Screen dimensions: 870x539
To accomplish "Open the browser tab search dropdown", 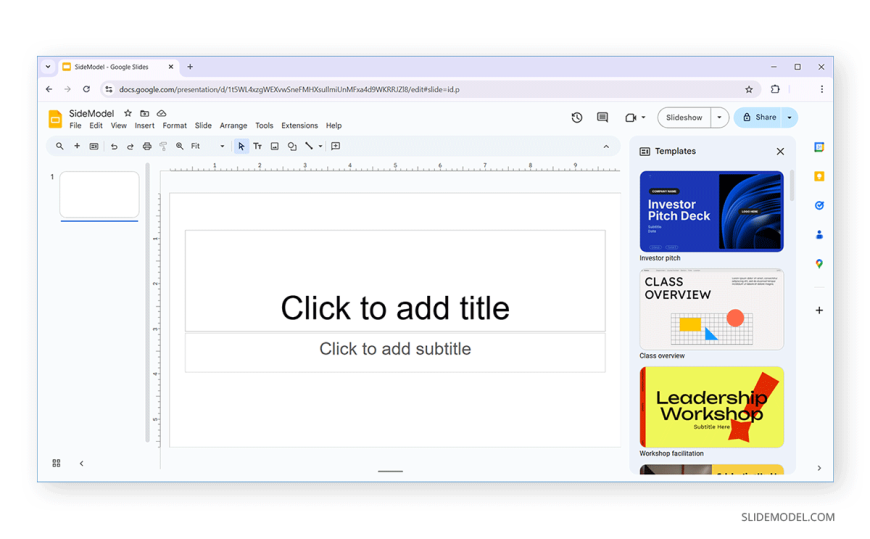I will pyautogui.click(x=48, y=67).
